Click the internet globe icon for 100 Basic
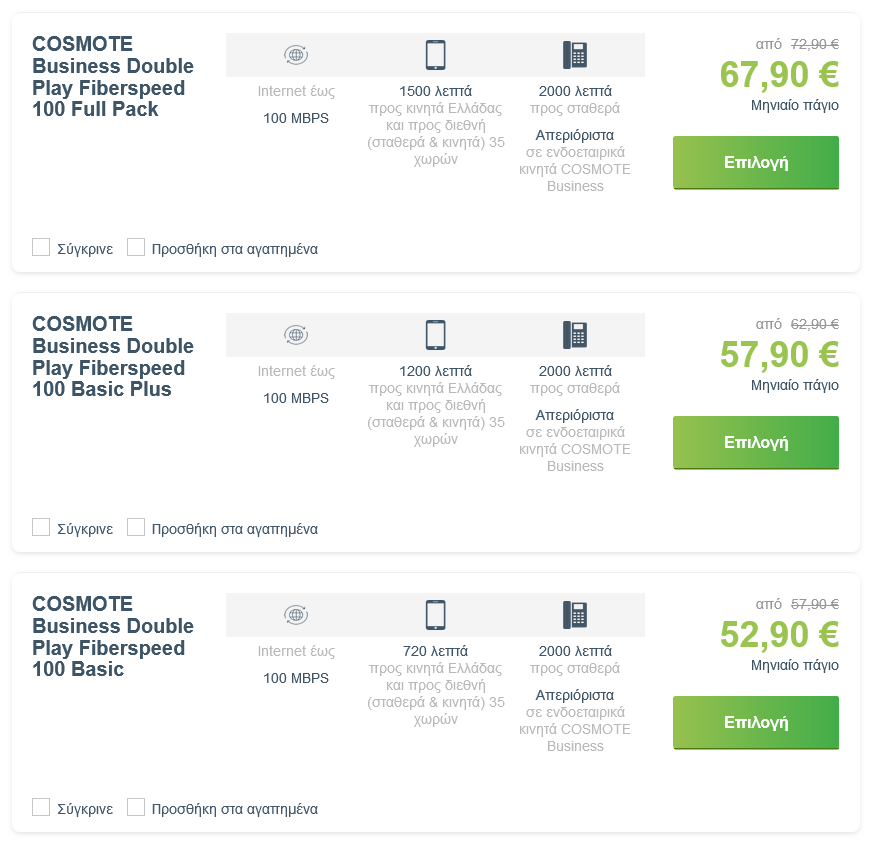Viewport: 872px width, 845px height. click(x=296, y=615)
